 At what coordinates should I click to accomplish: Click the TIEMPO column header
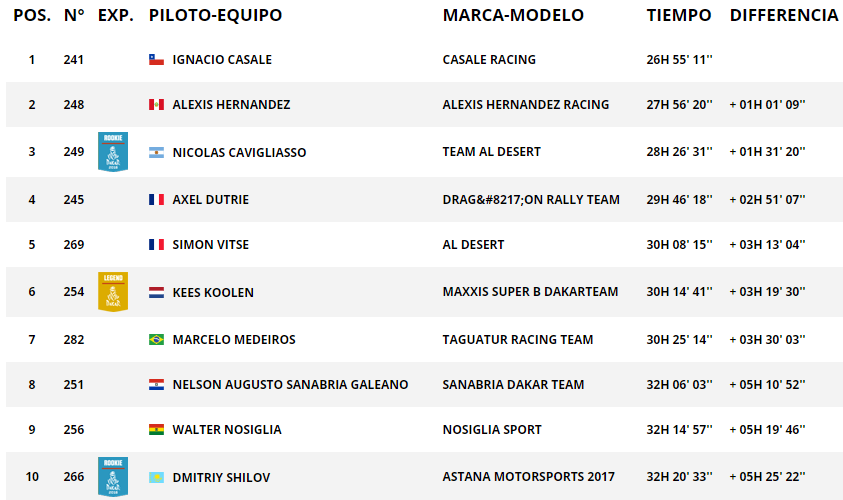pyautogui.click(x=679, y=16)
